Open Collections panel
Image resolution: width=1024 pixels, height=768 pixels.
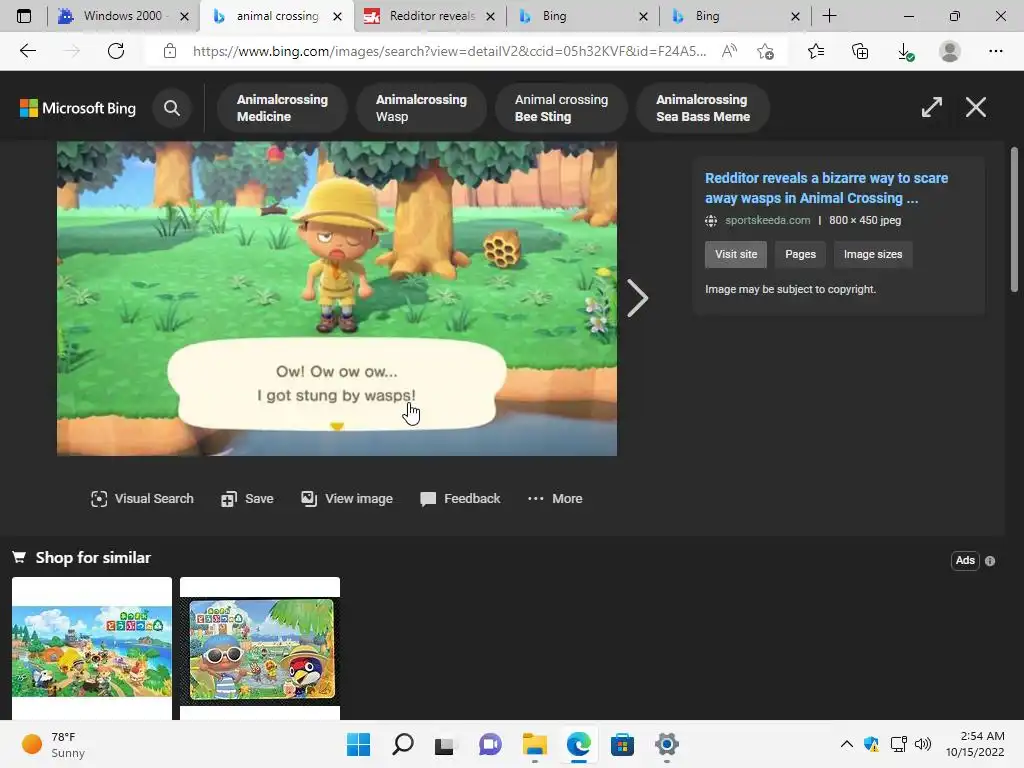(860, 51)
